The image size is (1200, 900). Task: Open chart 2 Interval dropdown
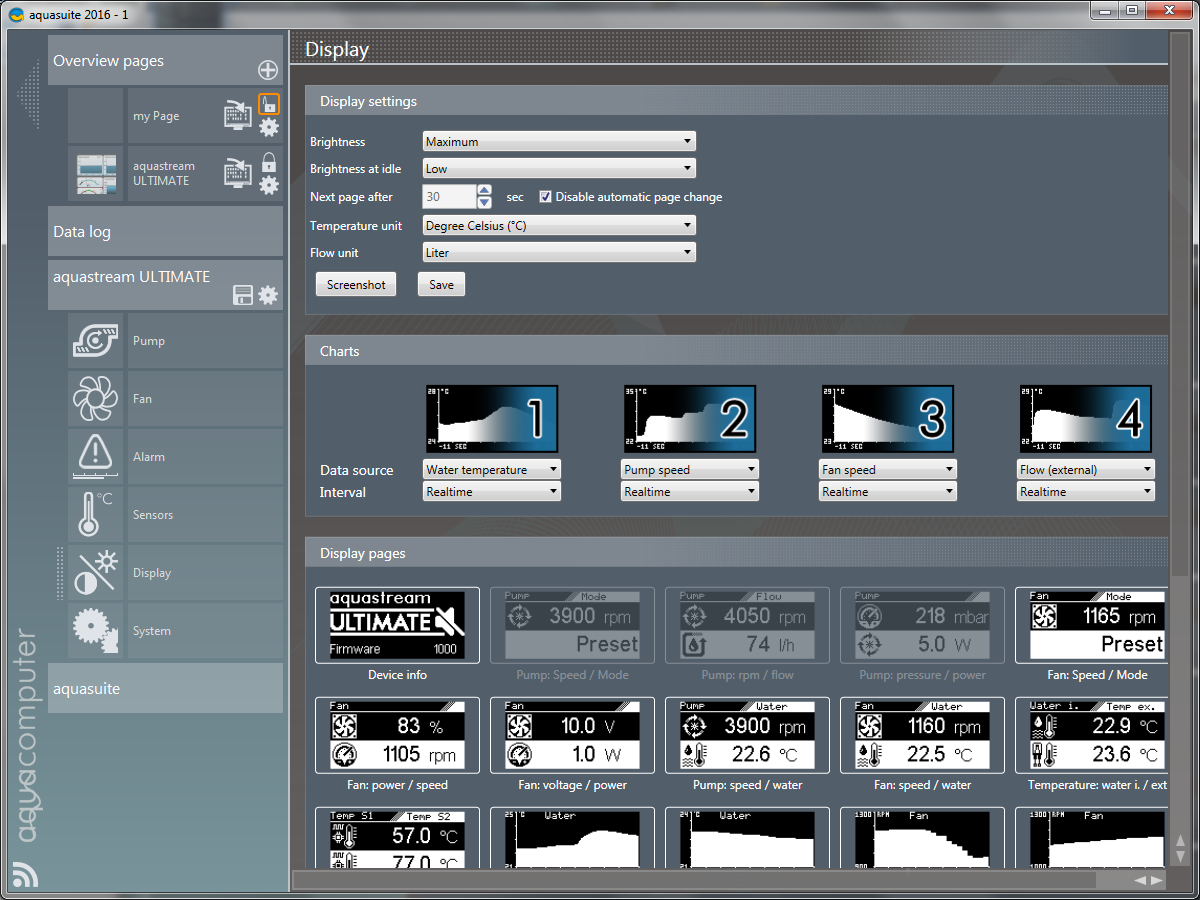[690, 492]
